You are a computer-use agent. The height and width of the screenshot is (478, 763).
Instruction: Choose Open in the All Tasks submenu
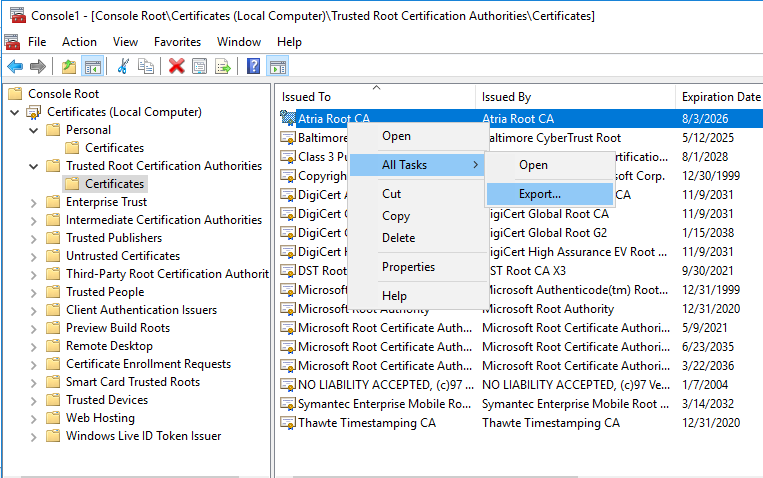coord(550,165)
